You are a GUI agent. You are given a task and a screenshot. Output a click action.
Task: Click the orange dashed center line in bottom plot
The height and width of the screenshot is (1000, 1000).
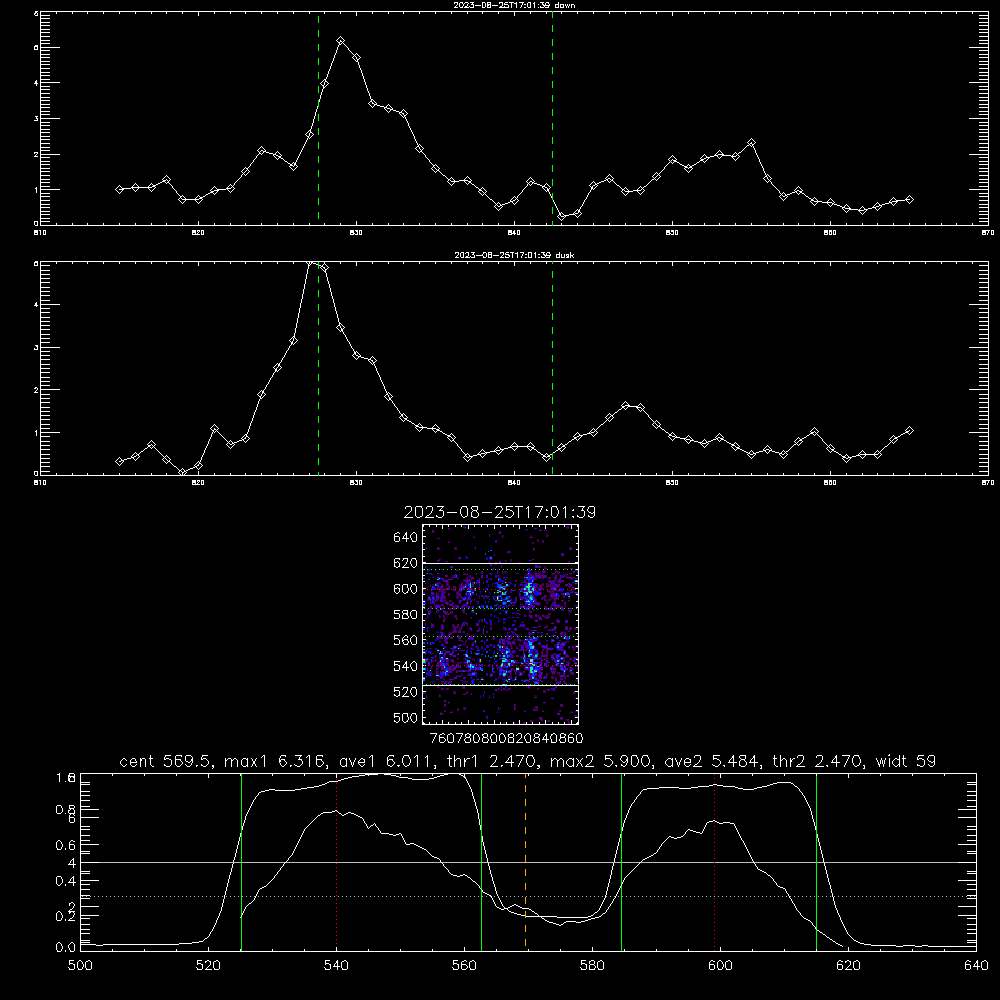pos(526,861)
